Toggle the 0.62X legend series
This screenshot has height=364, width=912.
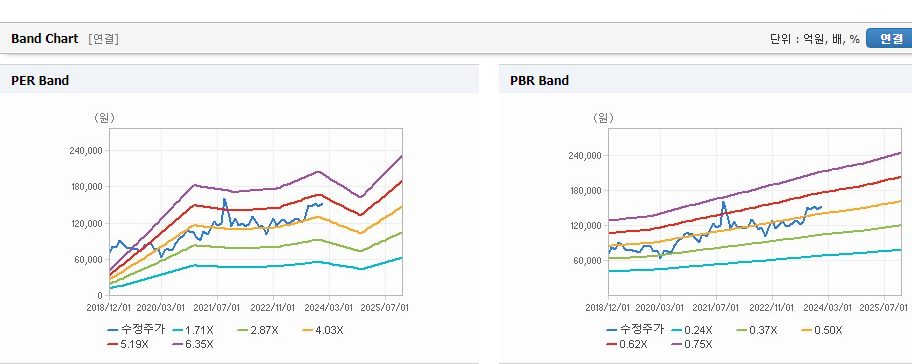(626, 344)
